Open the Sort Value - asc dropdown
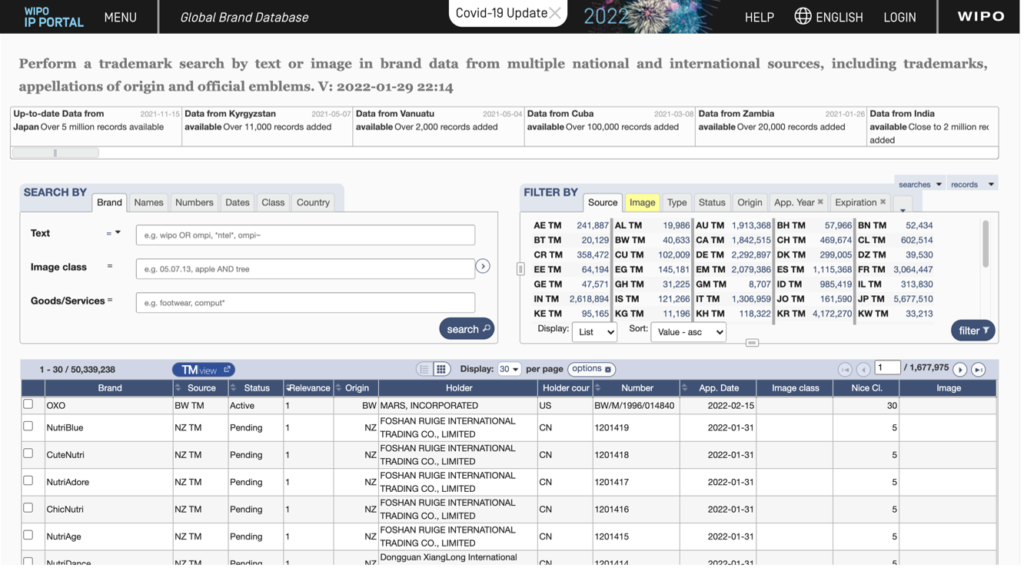 pos(688,332)
